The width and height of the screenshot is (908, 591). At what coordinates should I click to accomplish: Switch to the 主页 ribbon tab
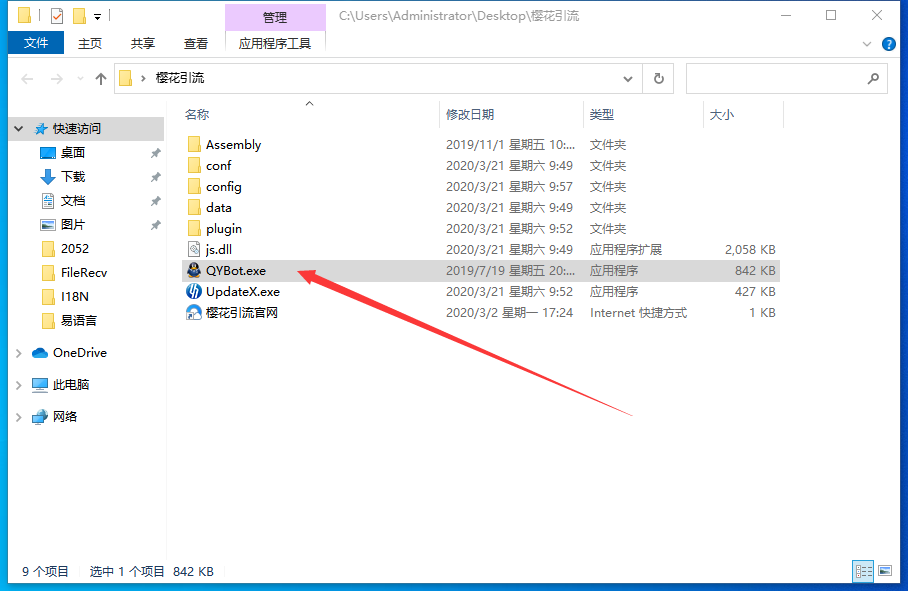90,43
